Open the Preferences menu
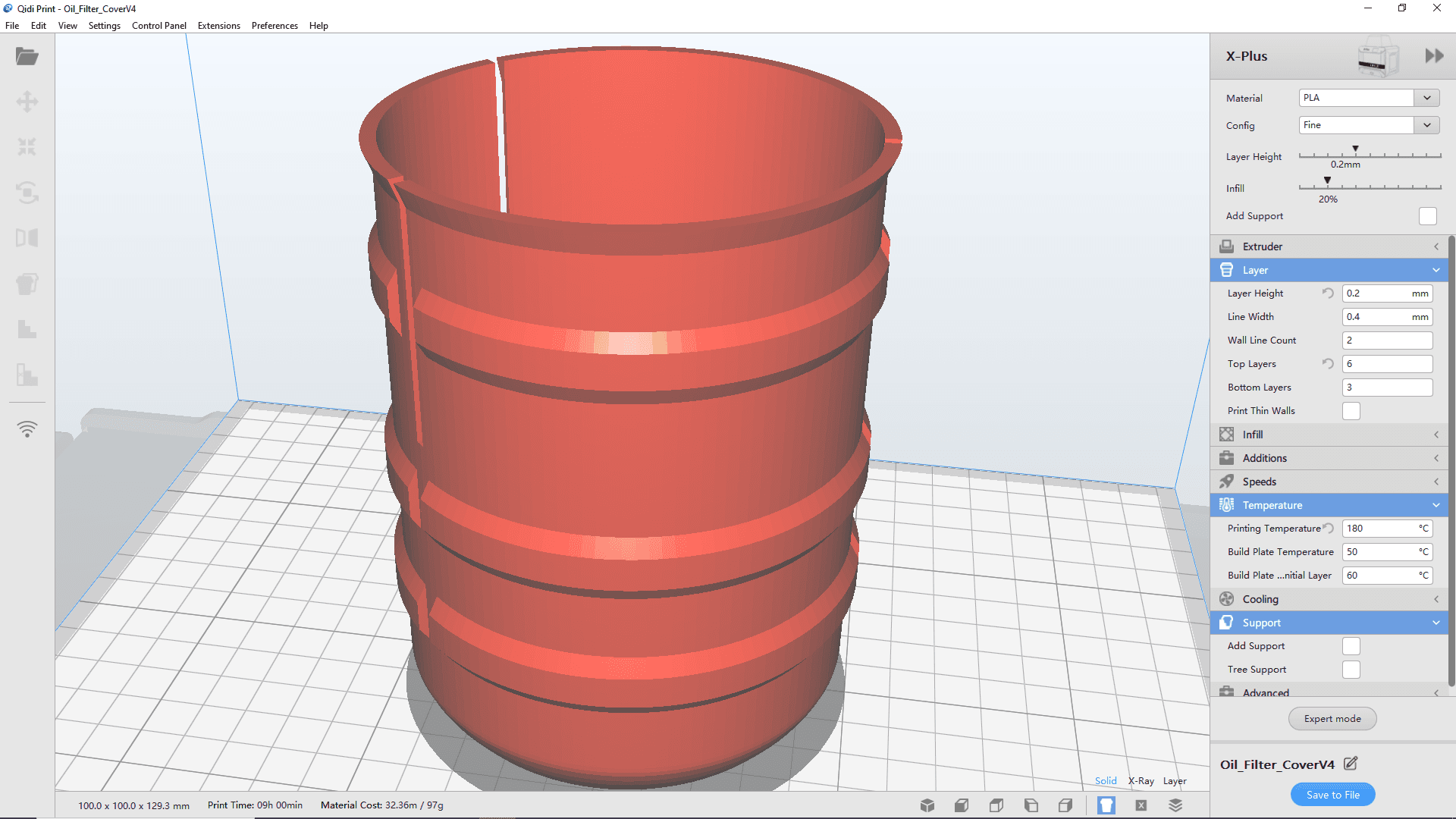1456x819 pixels. point(272,25)
